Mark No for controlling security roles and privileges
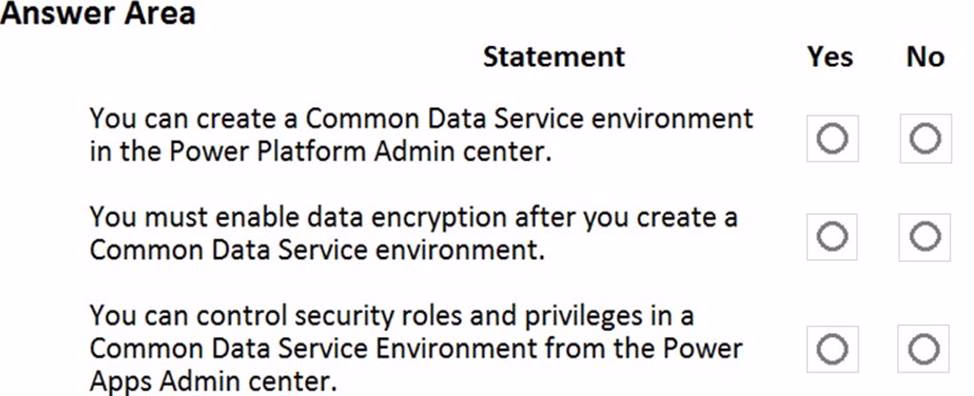 point(924,349)
